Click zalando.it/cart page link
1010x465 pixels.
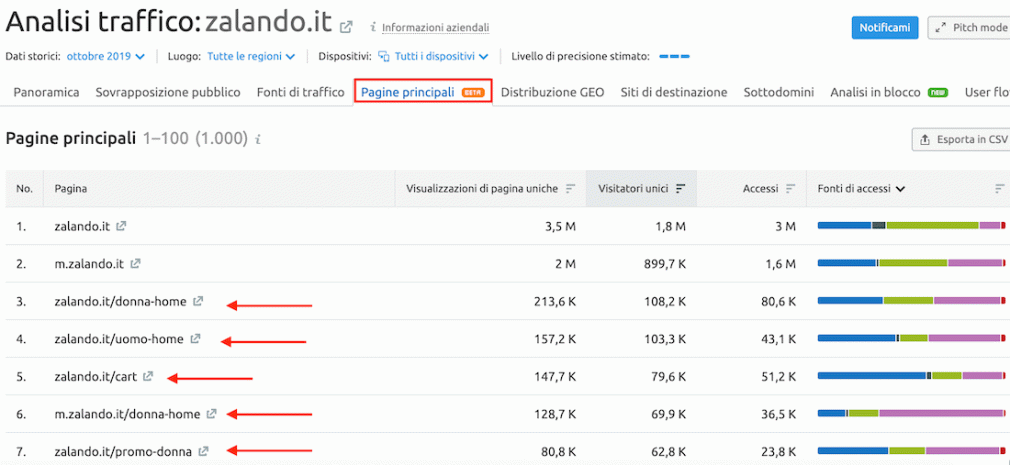(x=95, y=376)
